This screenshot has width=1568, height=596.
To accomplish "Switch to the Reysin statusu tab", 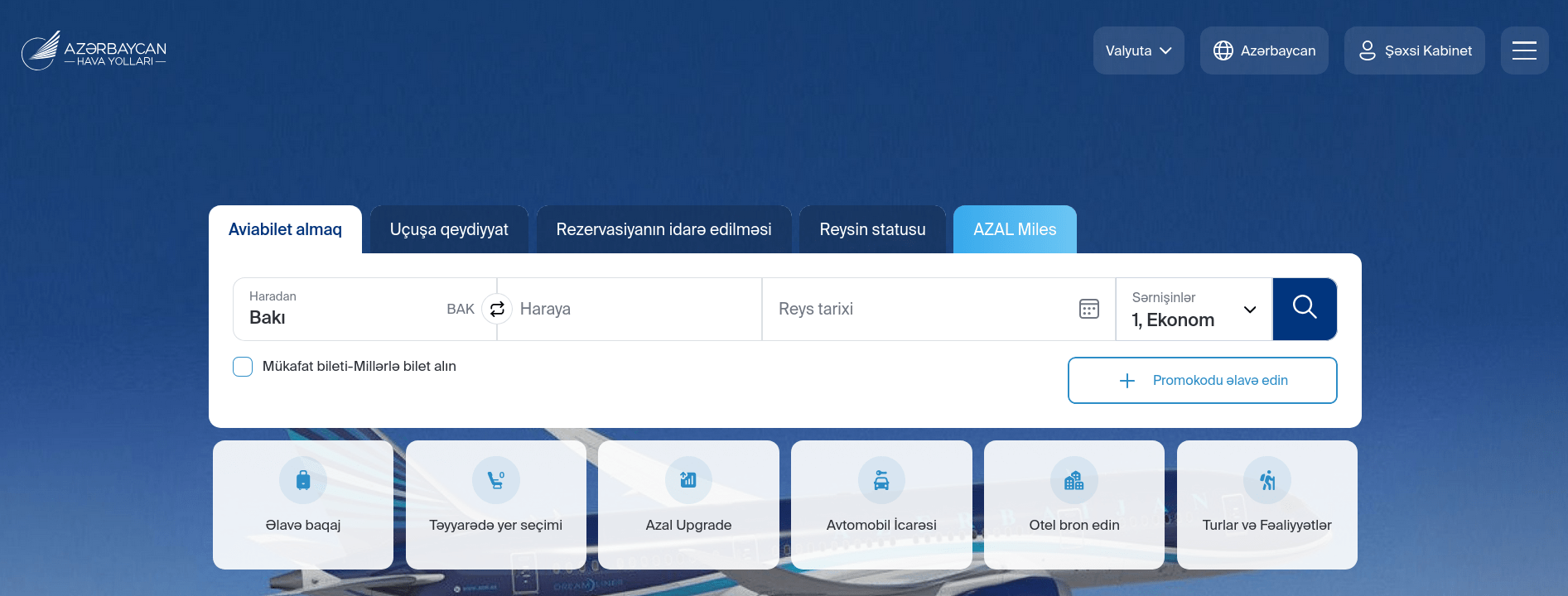I will tap(872, 229).
